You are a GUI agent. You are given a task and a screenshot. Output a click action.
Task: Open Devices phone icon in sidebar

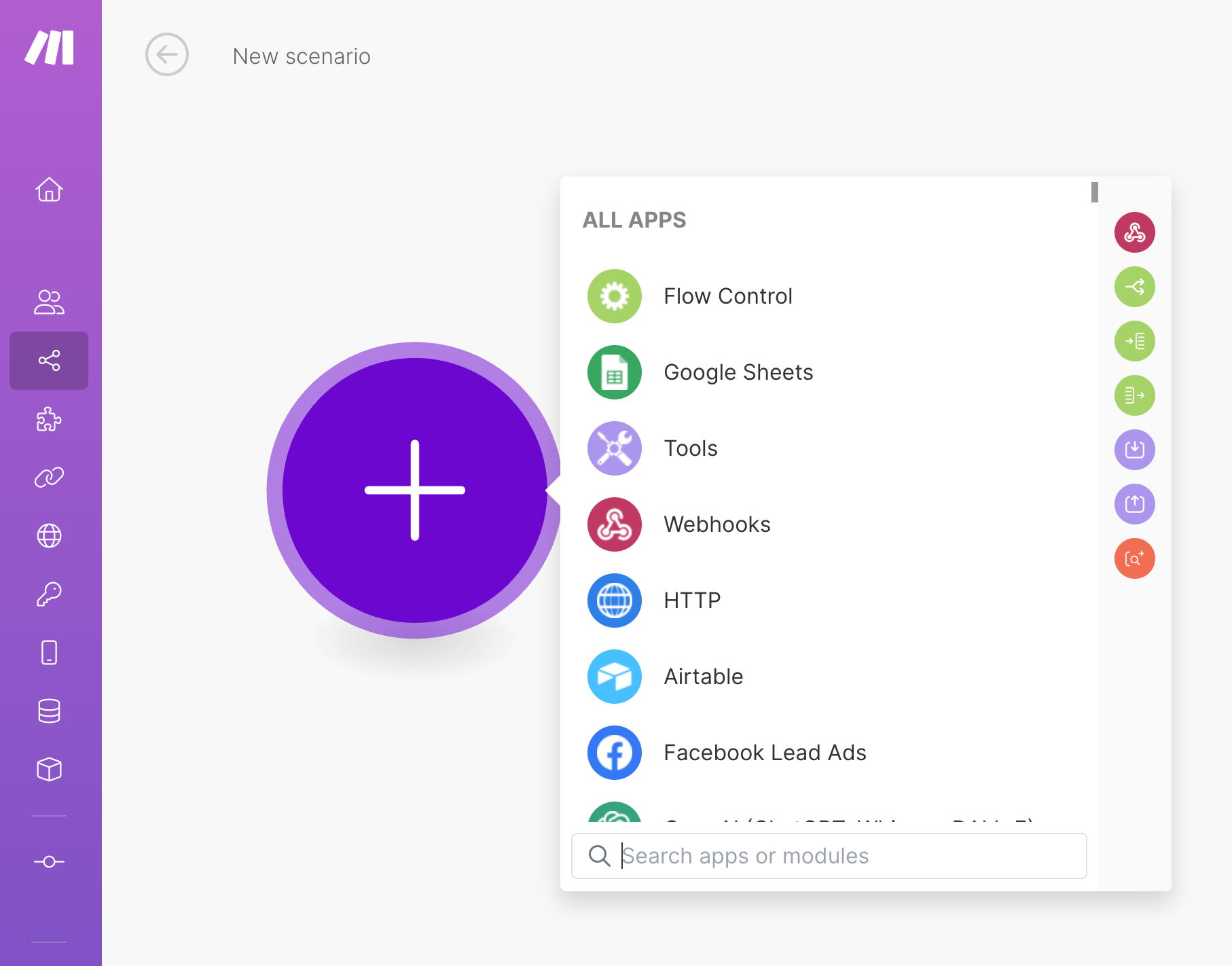click(x=49, y=653)
